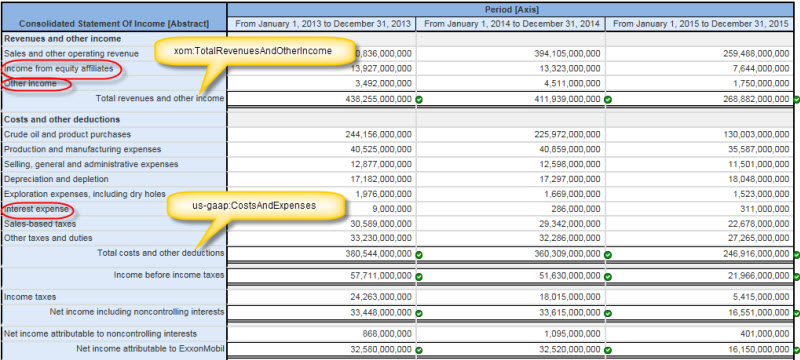800x360 pixels.
Task: Click green check icon beside 32,520,000,000
Action: coord(608,350)
